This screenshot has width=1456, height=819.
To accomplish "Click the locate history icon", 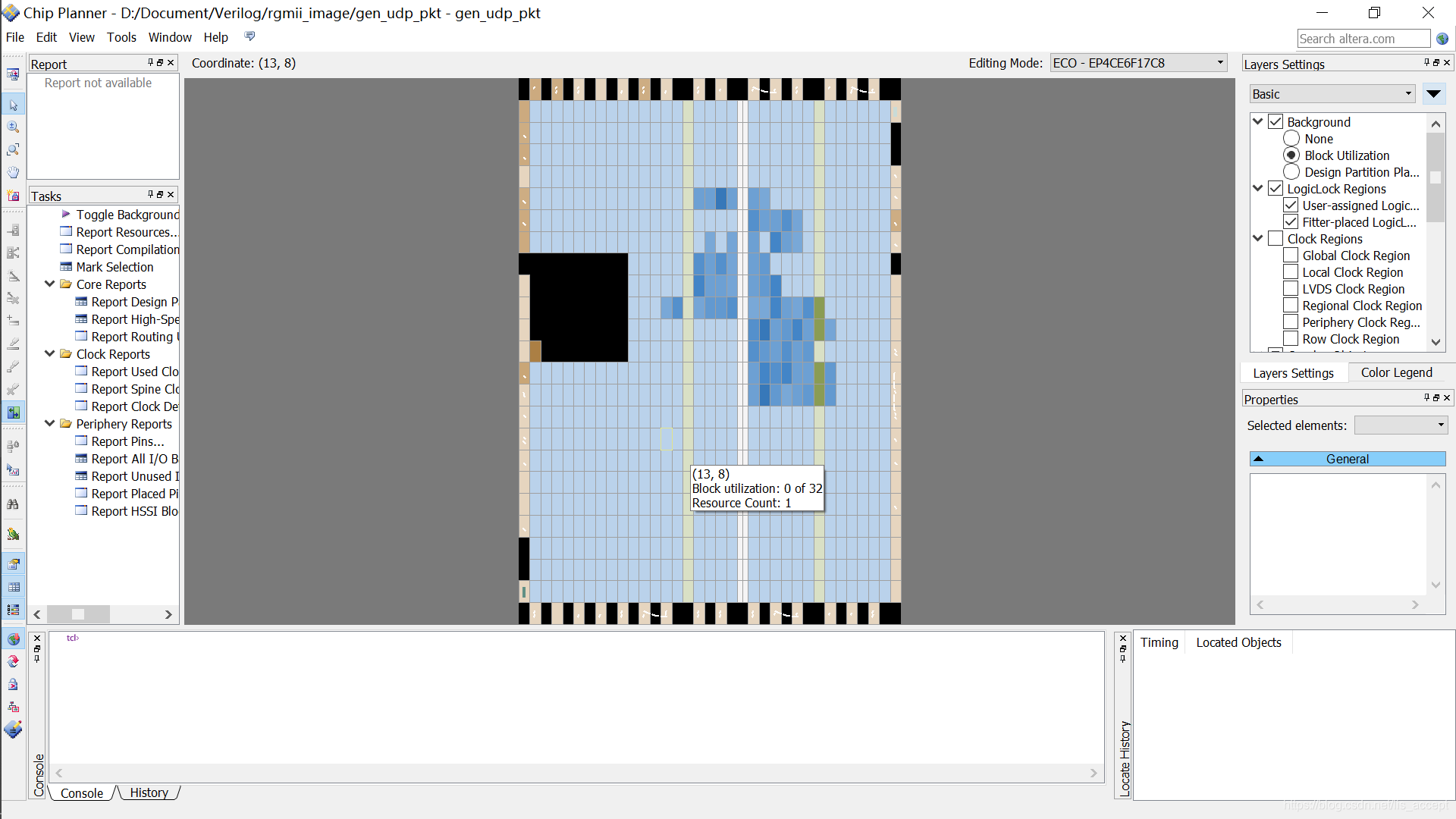I will coord(1126,757).
